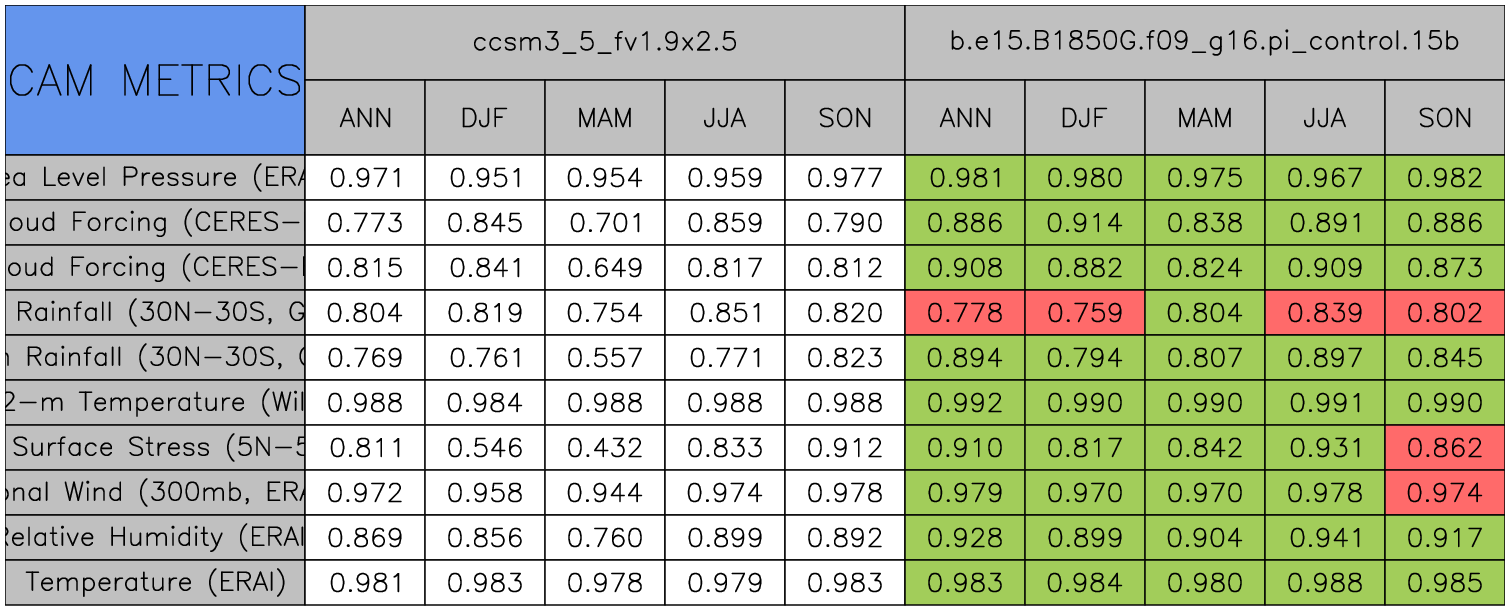Select the cell showing 0.557
1510x611 pixels.
coord(605,358)
